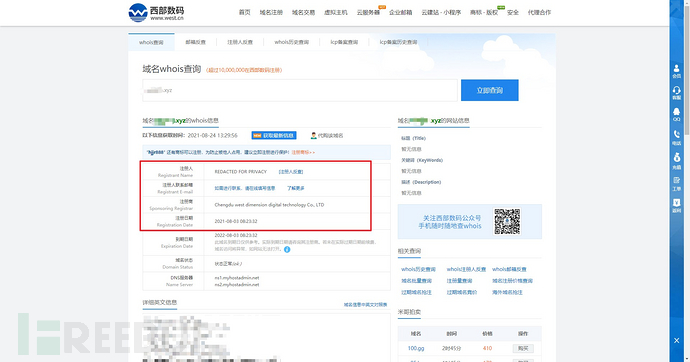The width and height of the screenshot is (690, 362).
Task: Open the 工单 ticket sidebar icon
Action: coord(676,183)
